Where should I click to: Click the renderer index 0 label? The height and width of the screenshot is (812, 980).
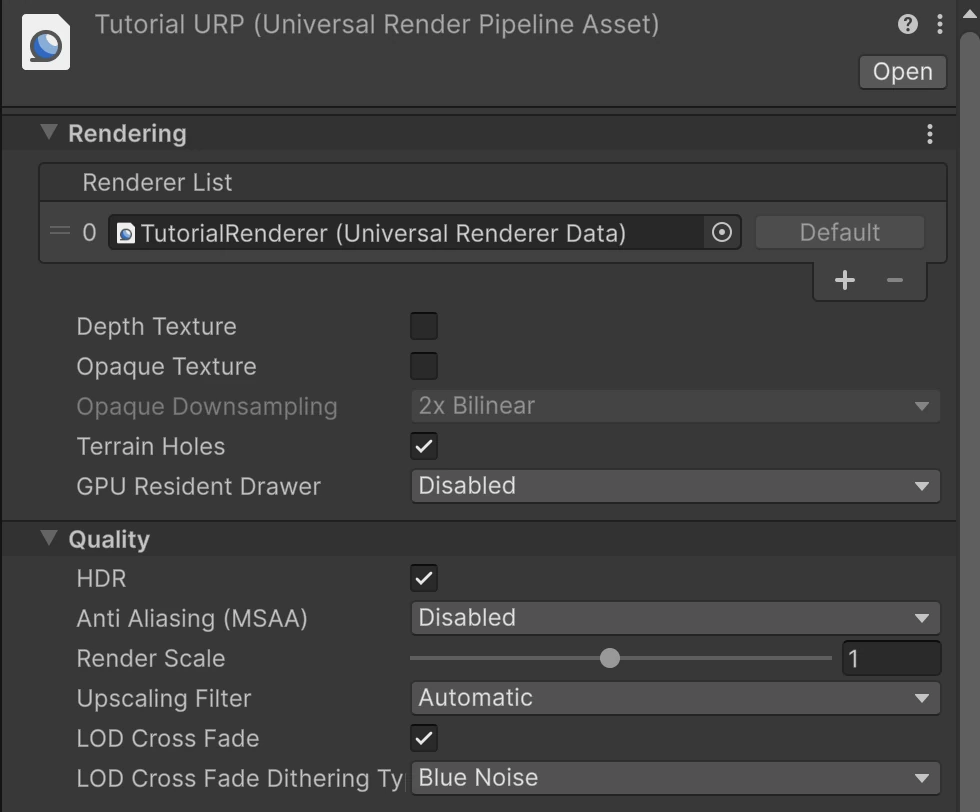pyautogui.click(x=89, y=233)
